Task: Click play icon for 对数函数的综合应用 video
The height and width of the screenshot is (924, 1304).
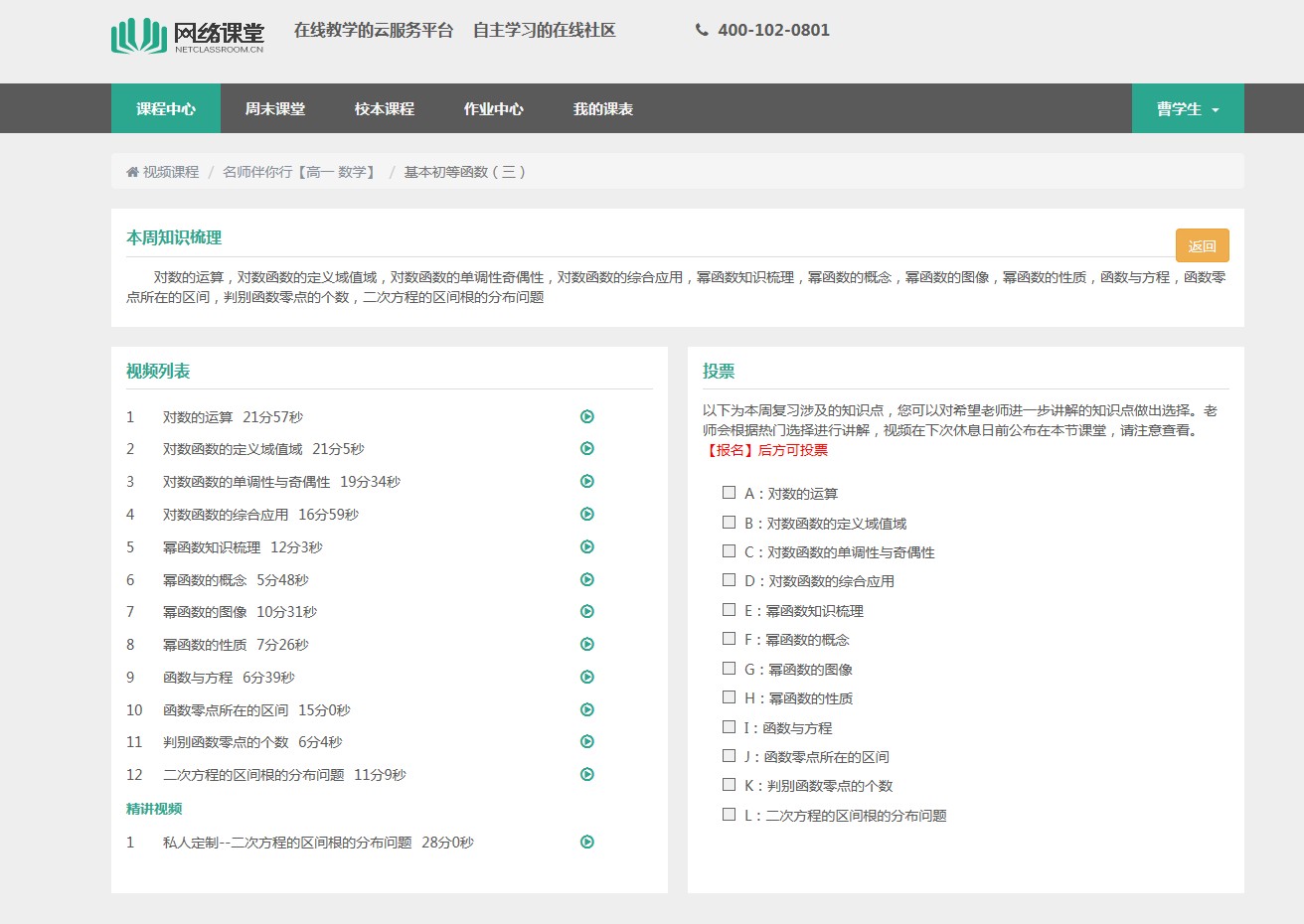Action: 587,515
